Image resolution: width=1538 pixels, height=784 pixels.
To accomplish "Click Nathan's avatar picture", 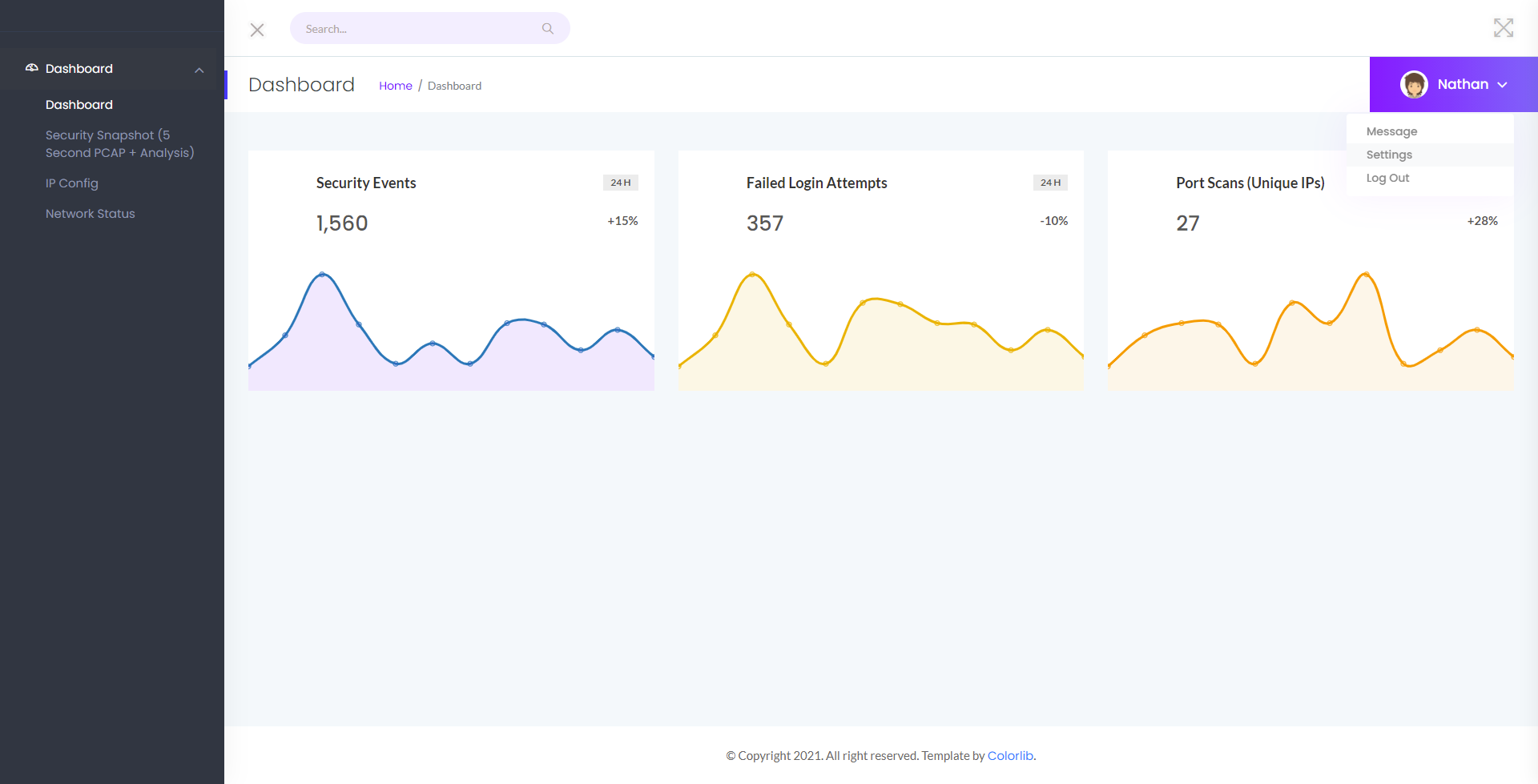I will [1414, 84].
